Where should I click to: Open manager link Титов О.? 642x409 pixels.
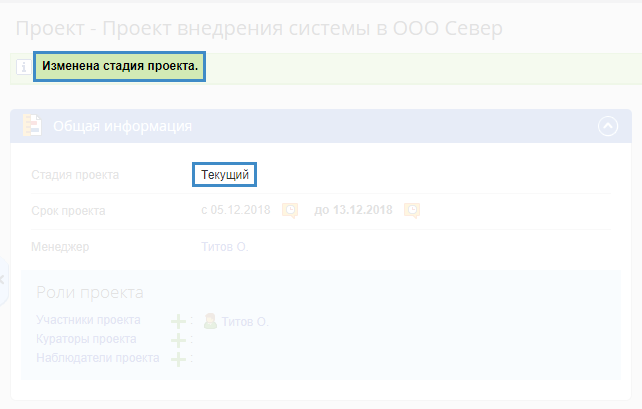click(x=224, y=246)
